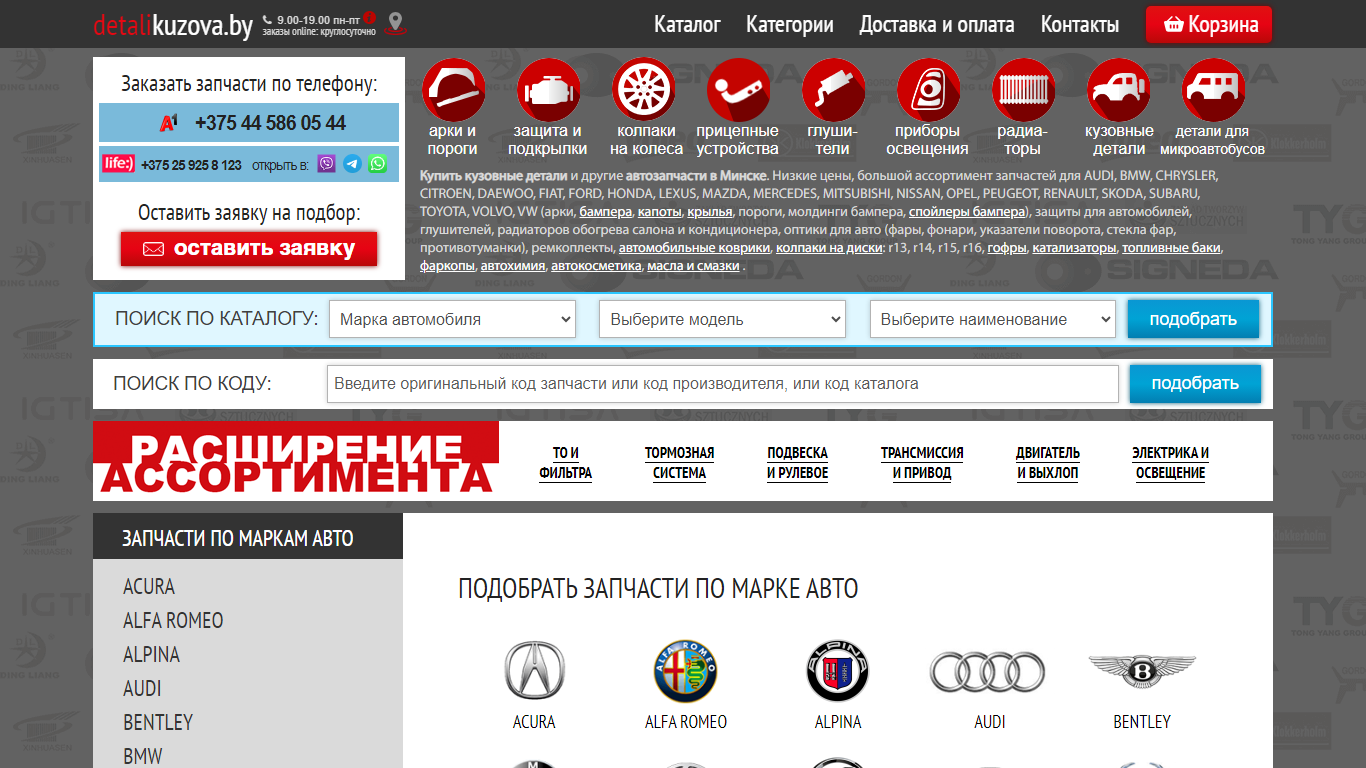Click the Alfa Romeo brand logo
1366x768 pixels.
click(686, 670)
